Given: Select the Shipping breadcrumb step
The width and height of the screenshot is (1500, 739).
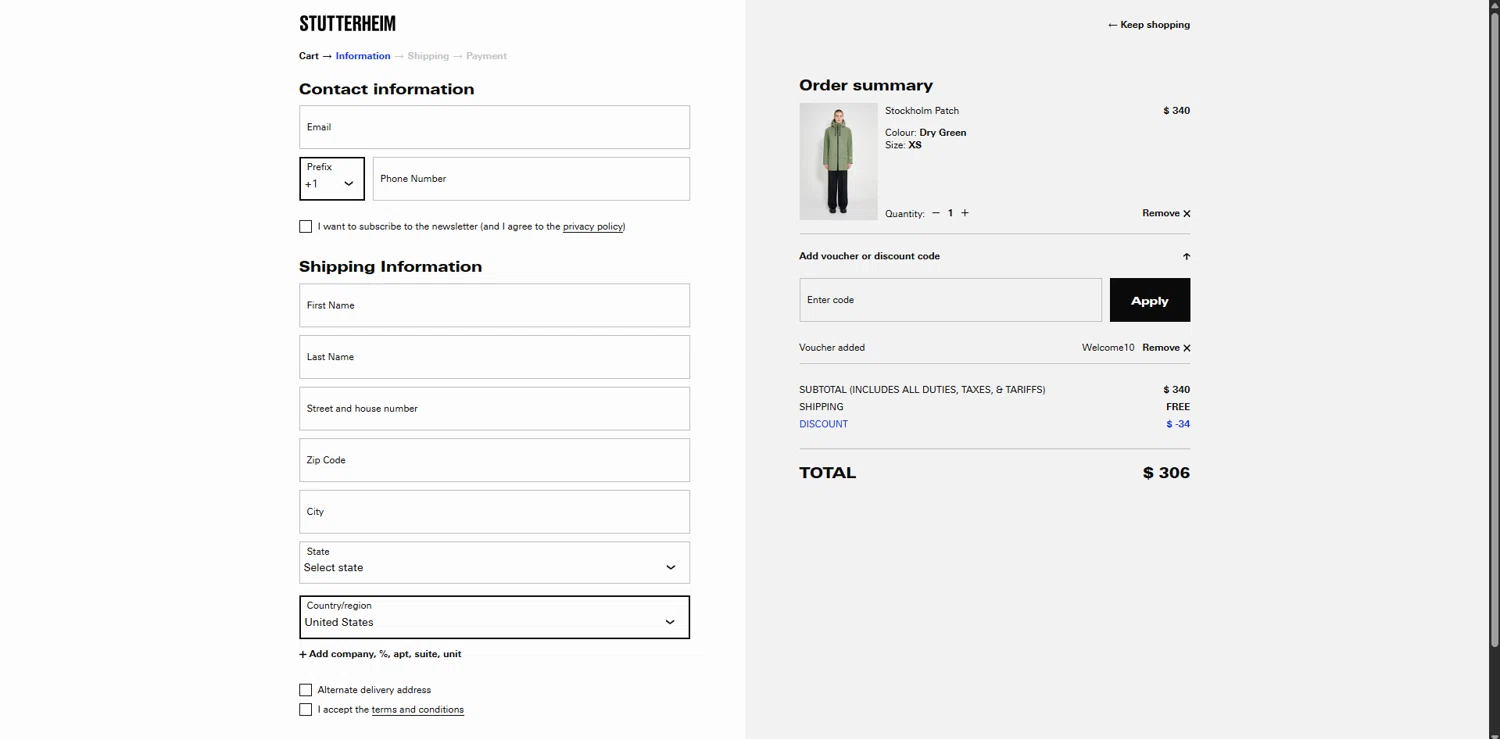Looking at the screenshot, I should [x=428, y=56].
